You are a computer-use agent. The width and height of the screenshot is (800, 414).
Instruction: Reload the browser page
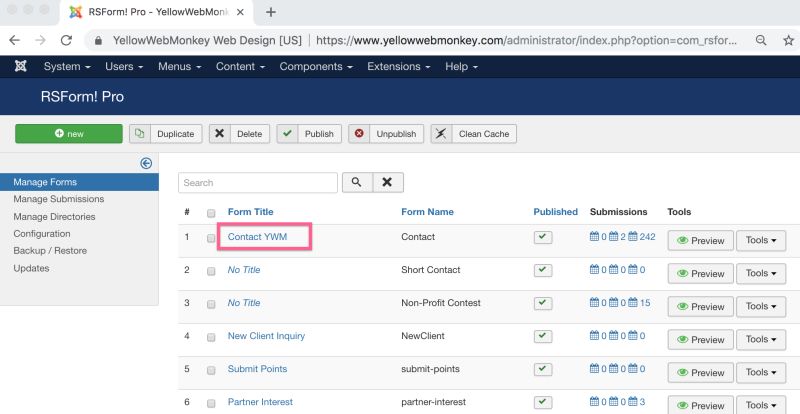66,40
